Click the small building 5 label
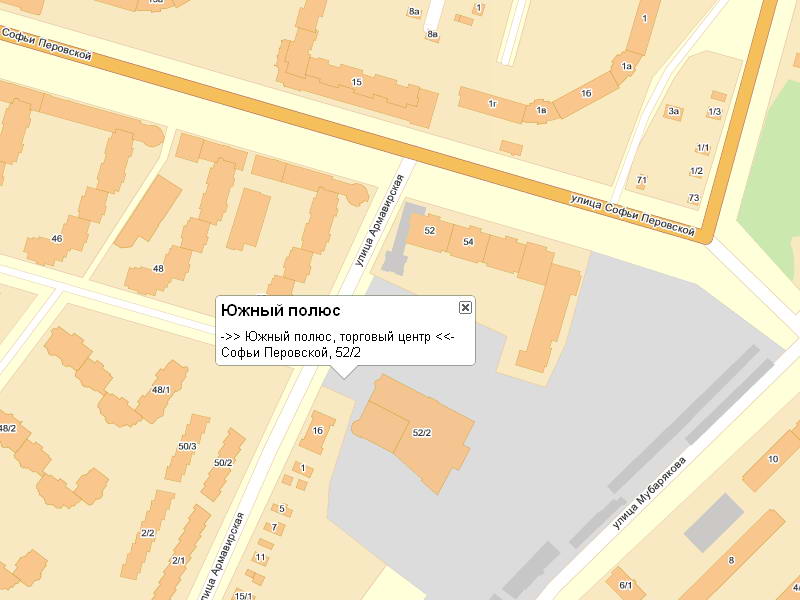Viewport: 800px width, 600px height. pos(282,509)
